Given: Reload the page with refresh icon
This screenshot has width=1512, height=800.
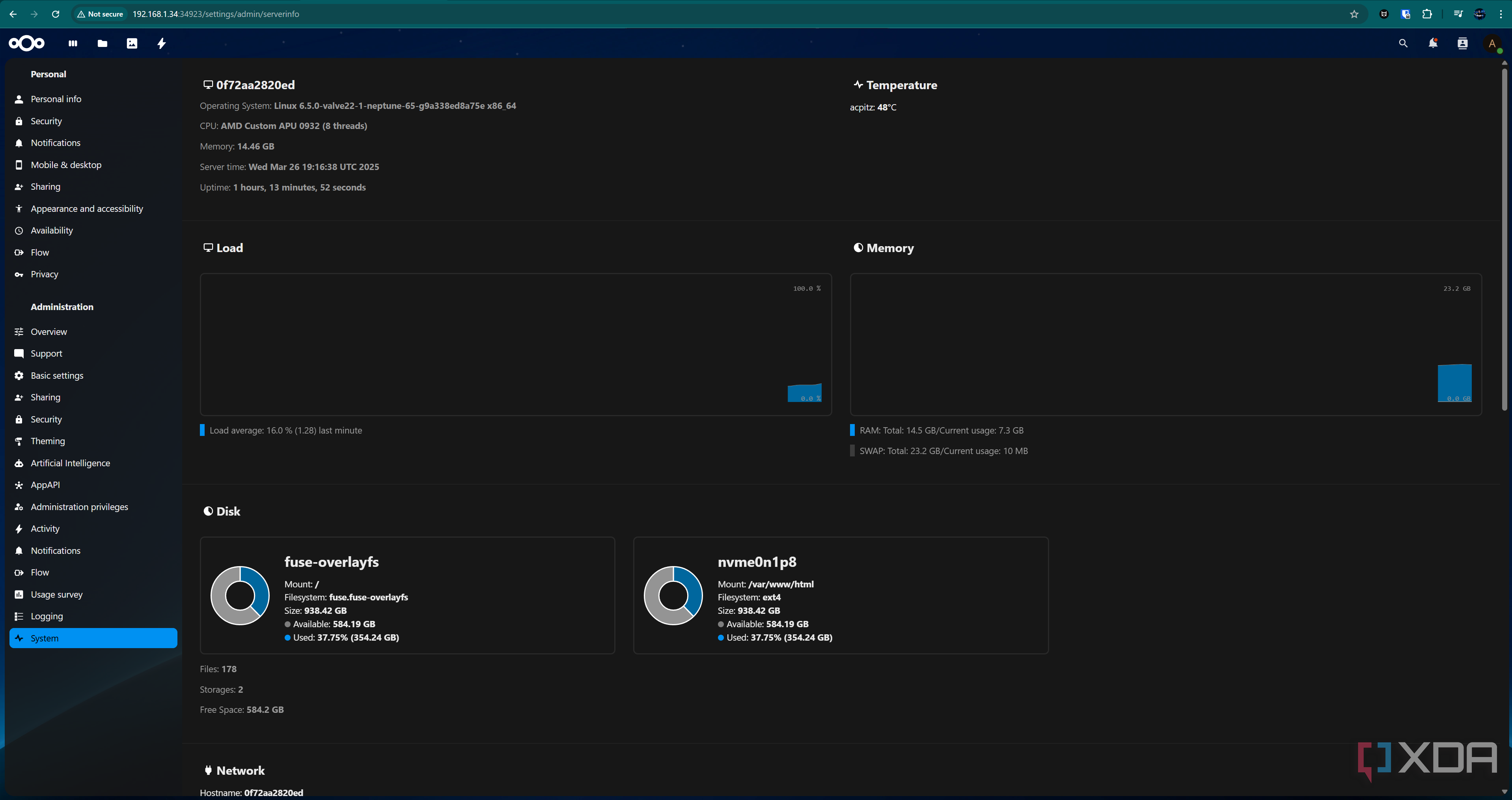Looking at the screenshot, I should point(55,14).
